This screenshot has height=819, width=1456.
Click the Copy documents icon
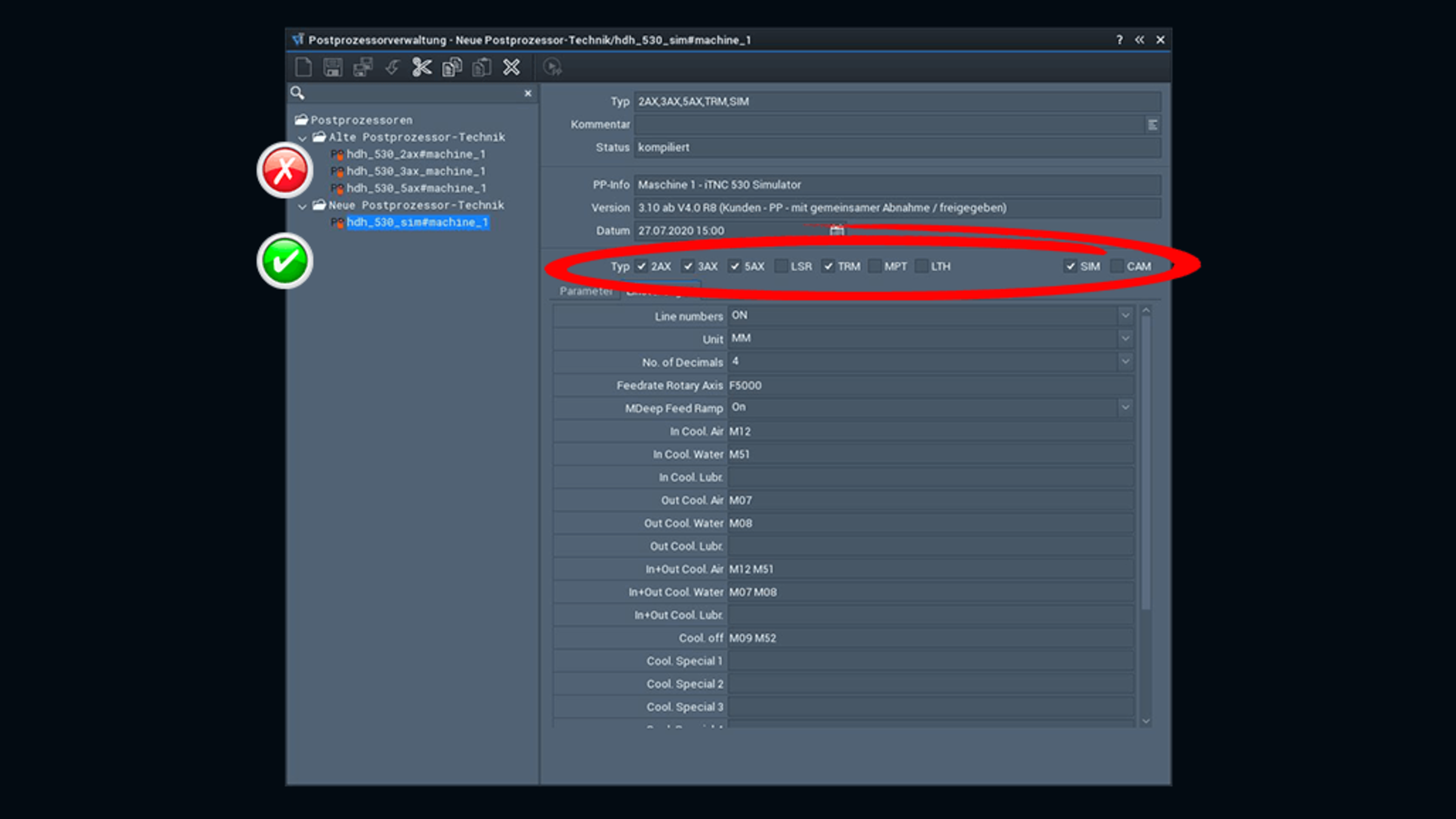click(452, 67)
